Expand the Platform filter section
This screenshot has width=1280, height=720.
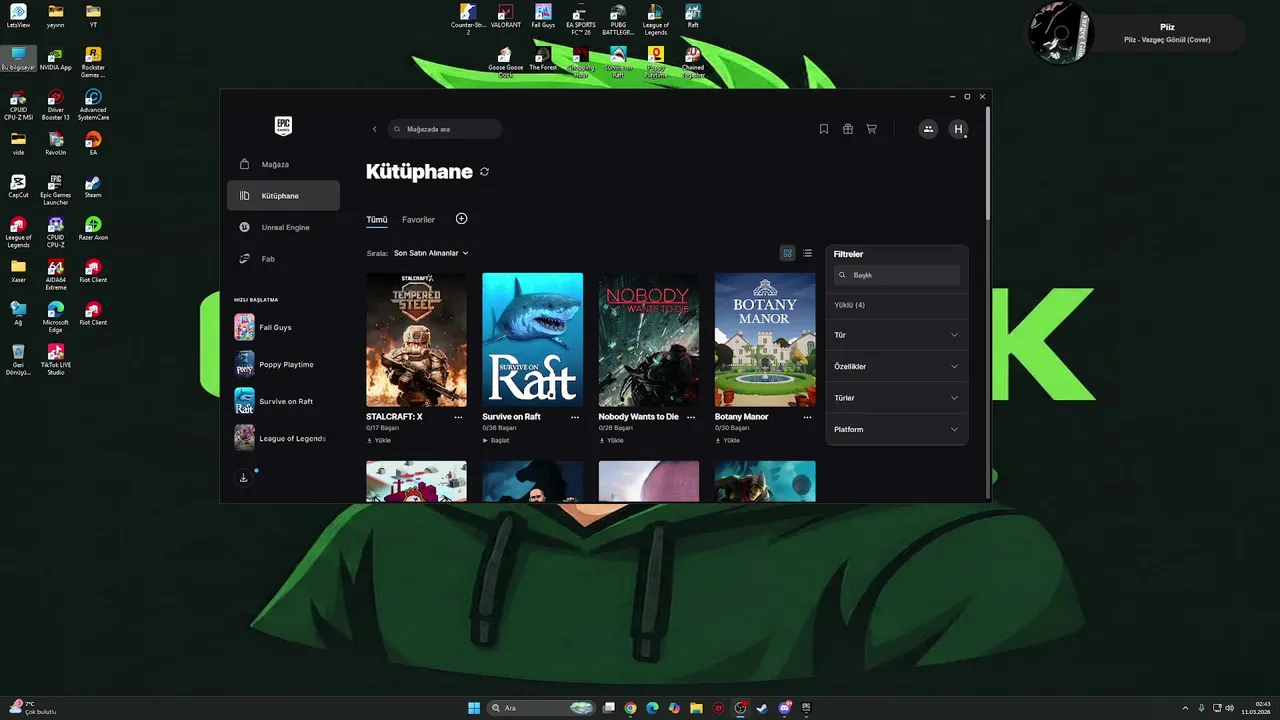pyautogui.click(x=896, y=429)
